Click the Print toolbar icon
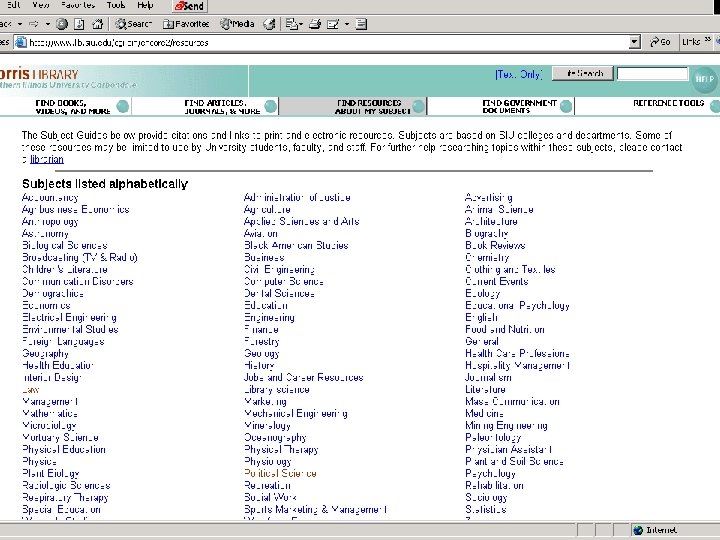 click(315, 24)
